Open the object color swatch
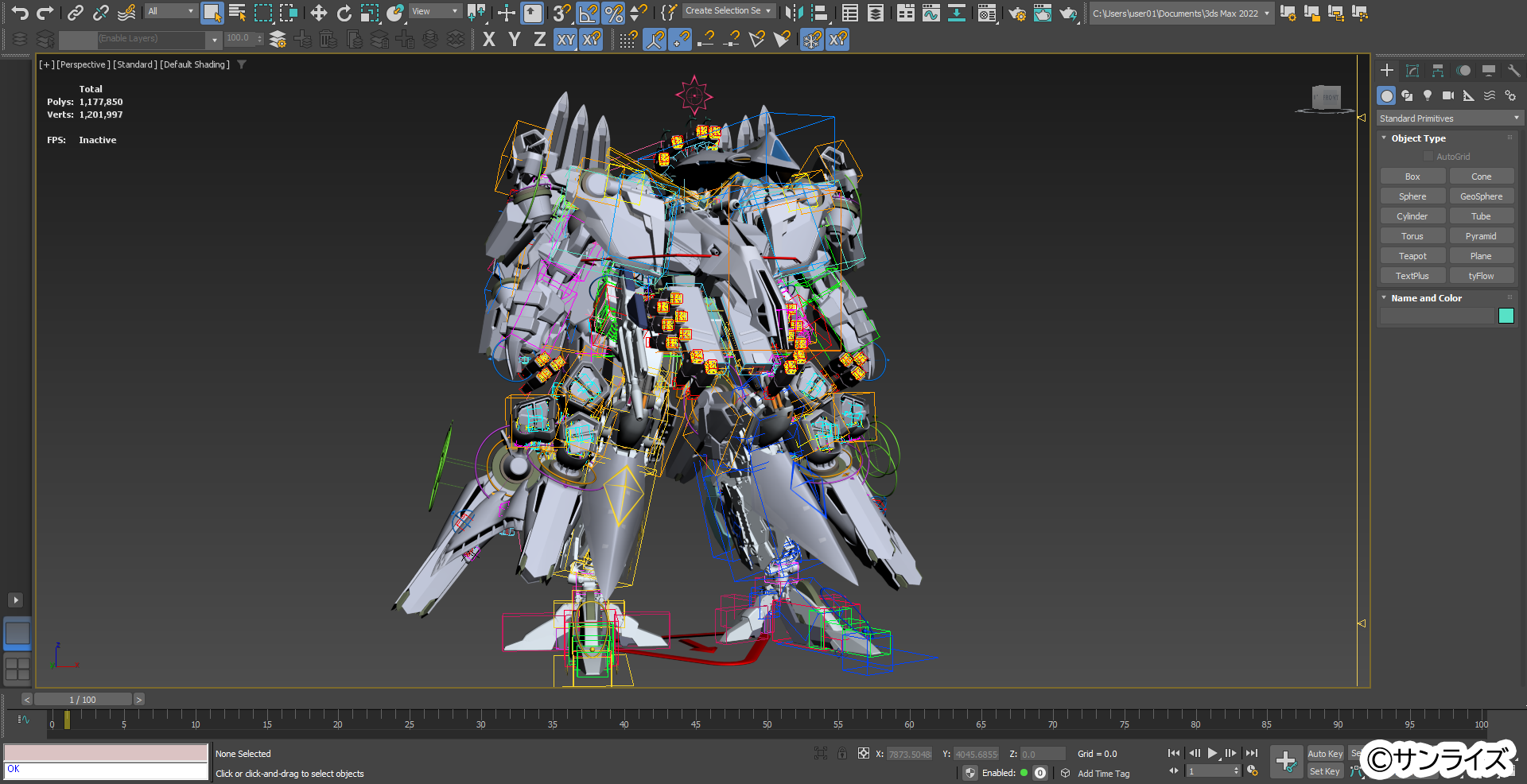This screenshot has height=784, width=1527. pyautogui.click(x=1506, y=316)
